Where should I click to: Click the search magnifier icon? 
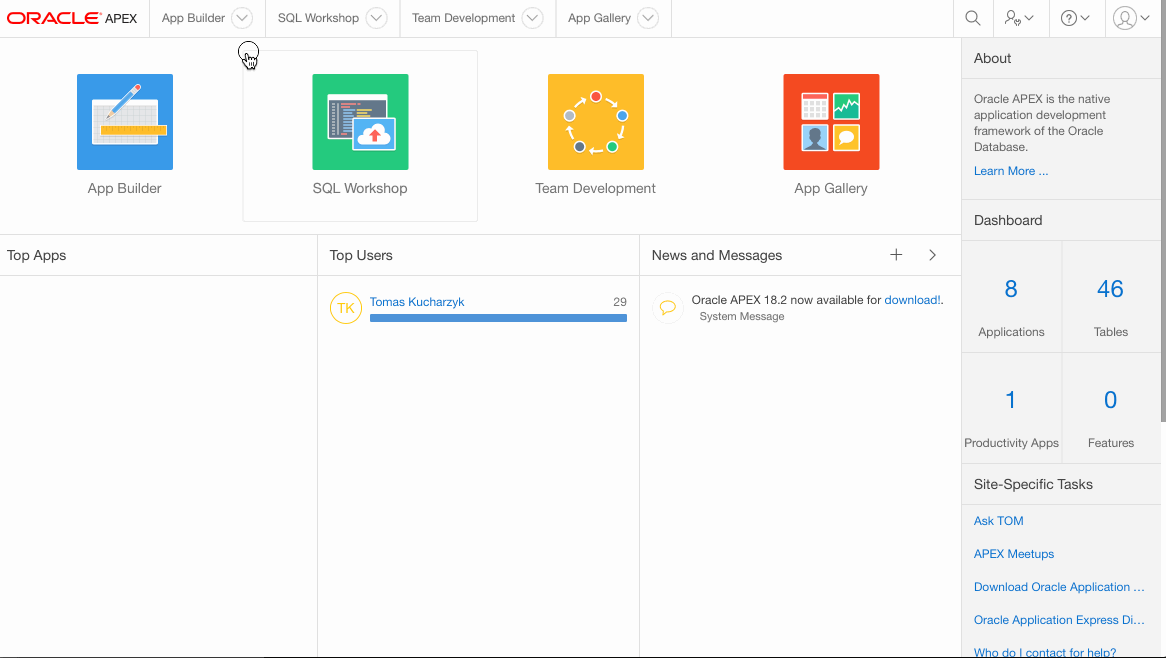click(x=972, y=18)
